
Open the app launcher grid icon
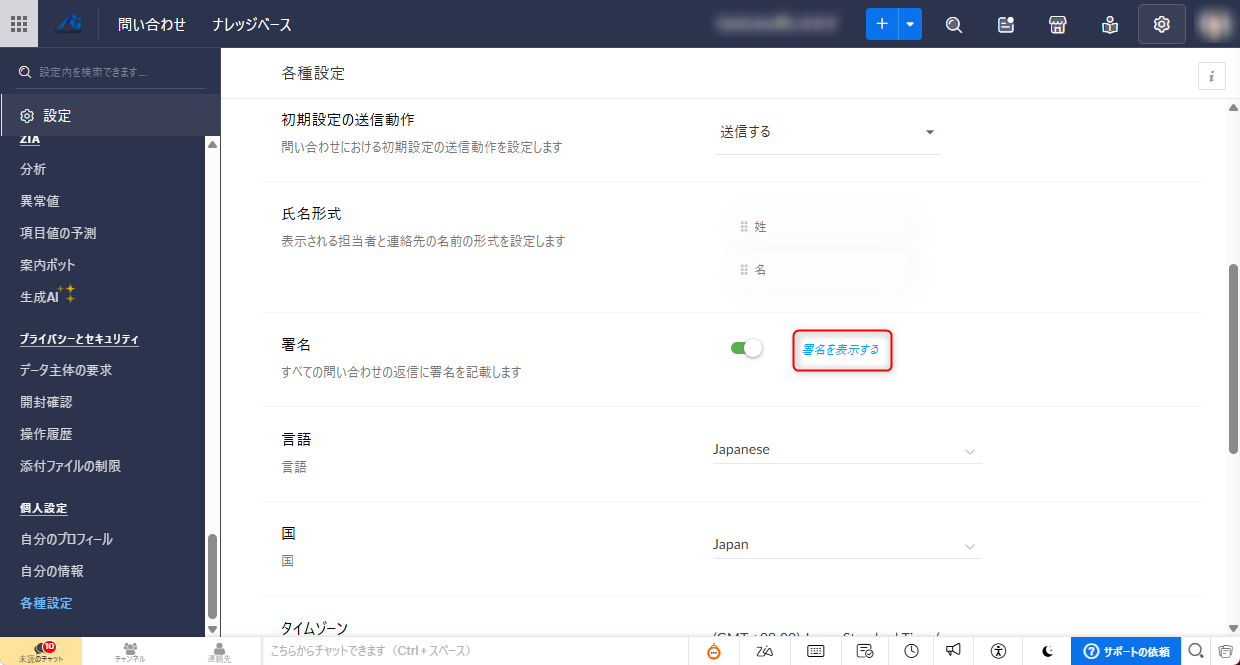[x=19, y=24]
